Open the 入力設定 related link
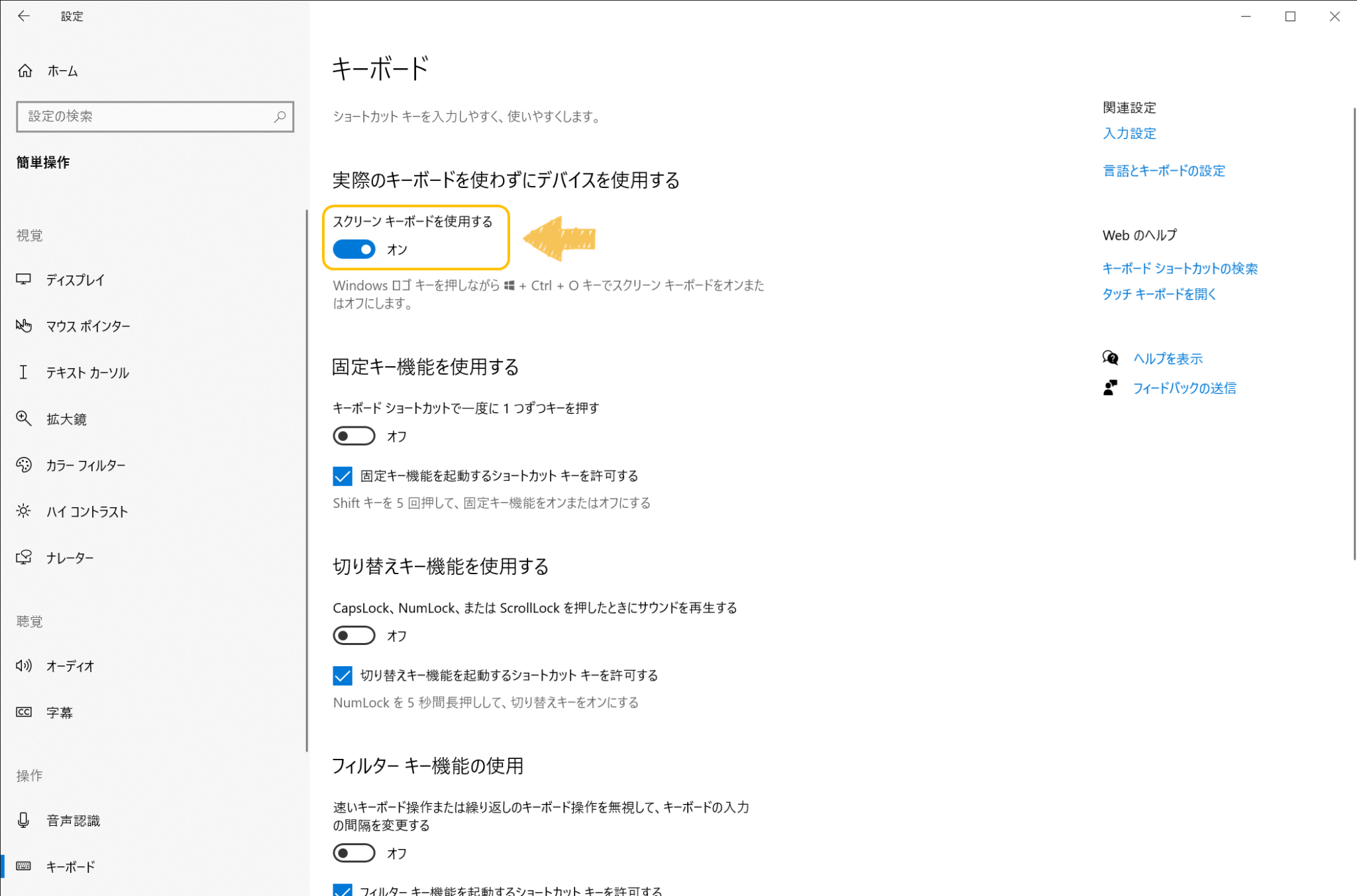 1129,133
